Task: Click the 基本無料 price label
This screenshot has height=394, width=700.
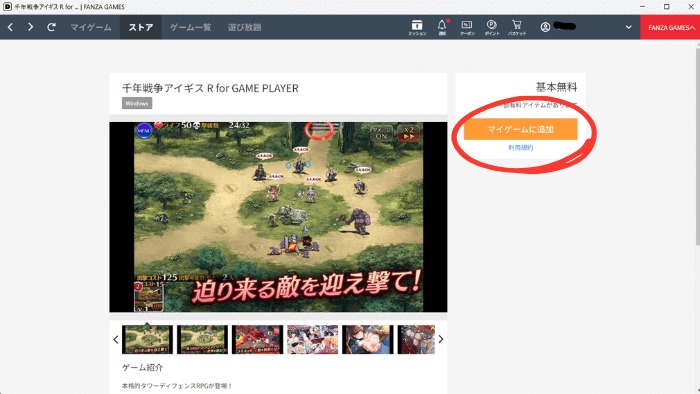Action: pos(556,87)
